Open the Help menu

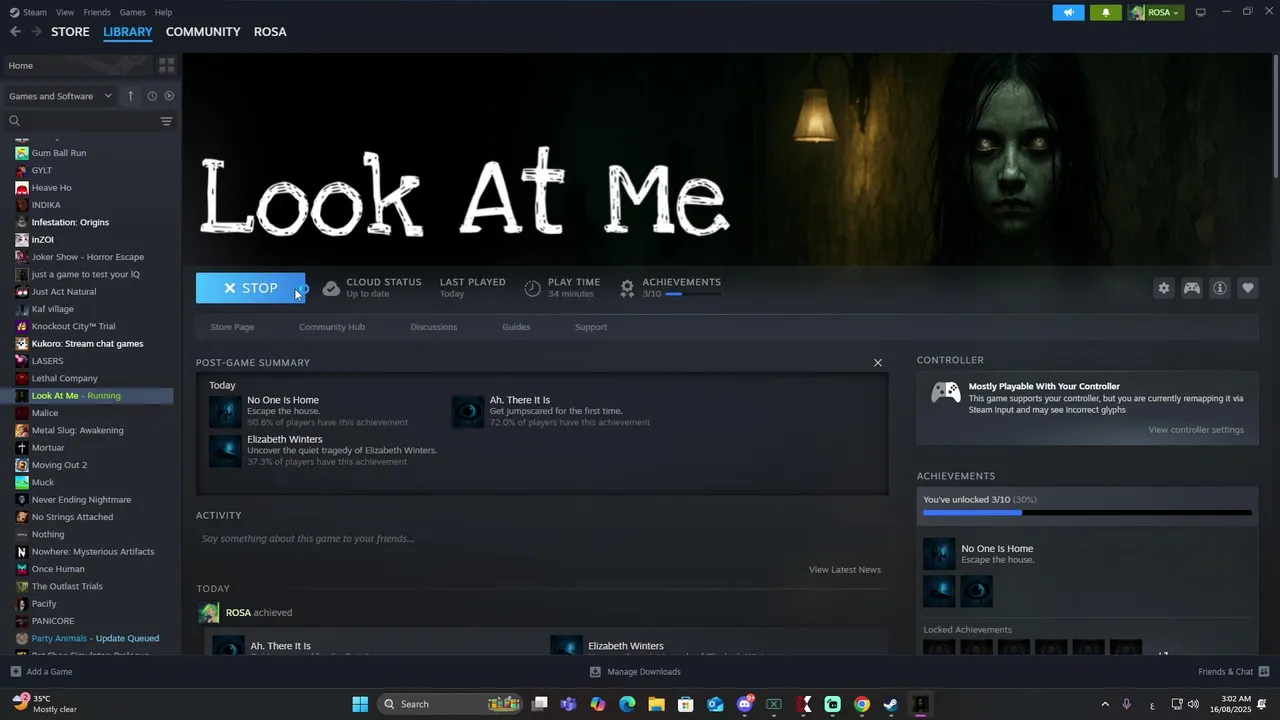pyautogui.click(x=163, y=12)
